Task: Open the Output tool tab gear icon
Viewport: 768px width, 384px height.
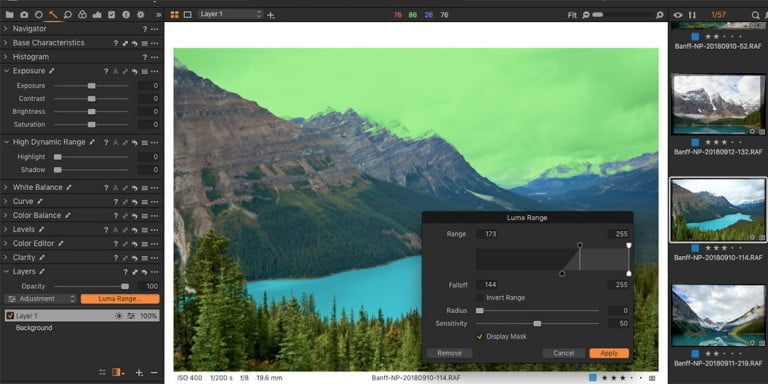Action: (141, 15)
